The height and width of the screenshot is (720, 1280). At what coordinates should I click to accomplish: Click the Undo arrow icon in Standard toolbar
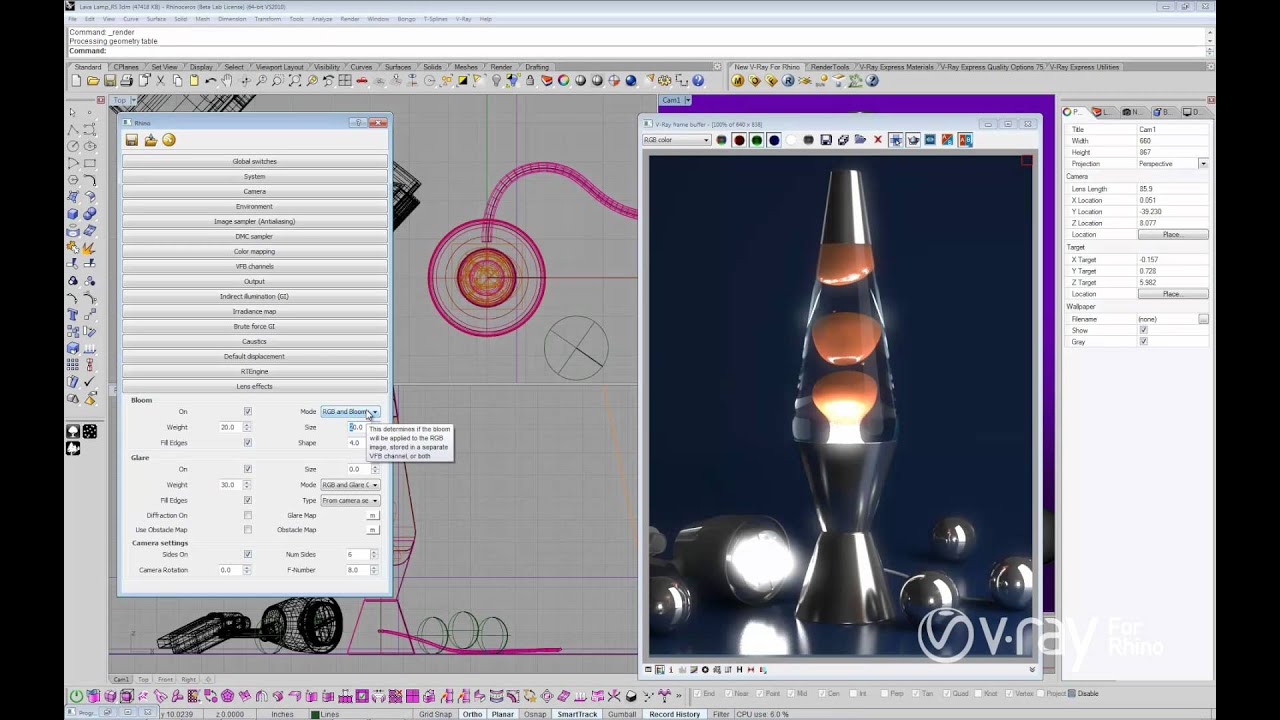[211, 81]
